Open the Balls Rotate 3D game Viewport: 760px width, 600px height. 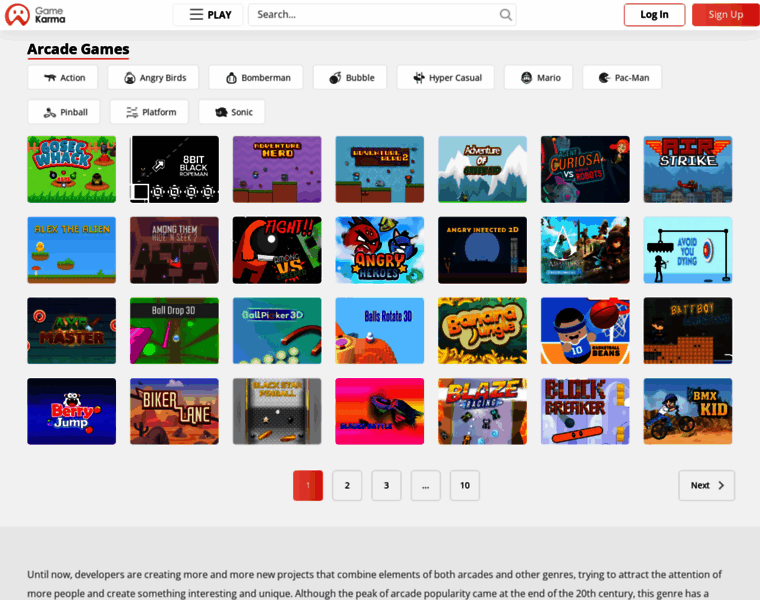[380, 331]
